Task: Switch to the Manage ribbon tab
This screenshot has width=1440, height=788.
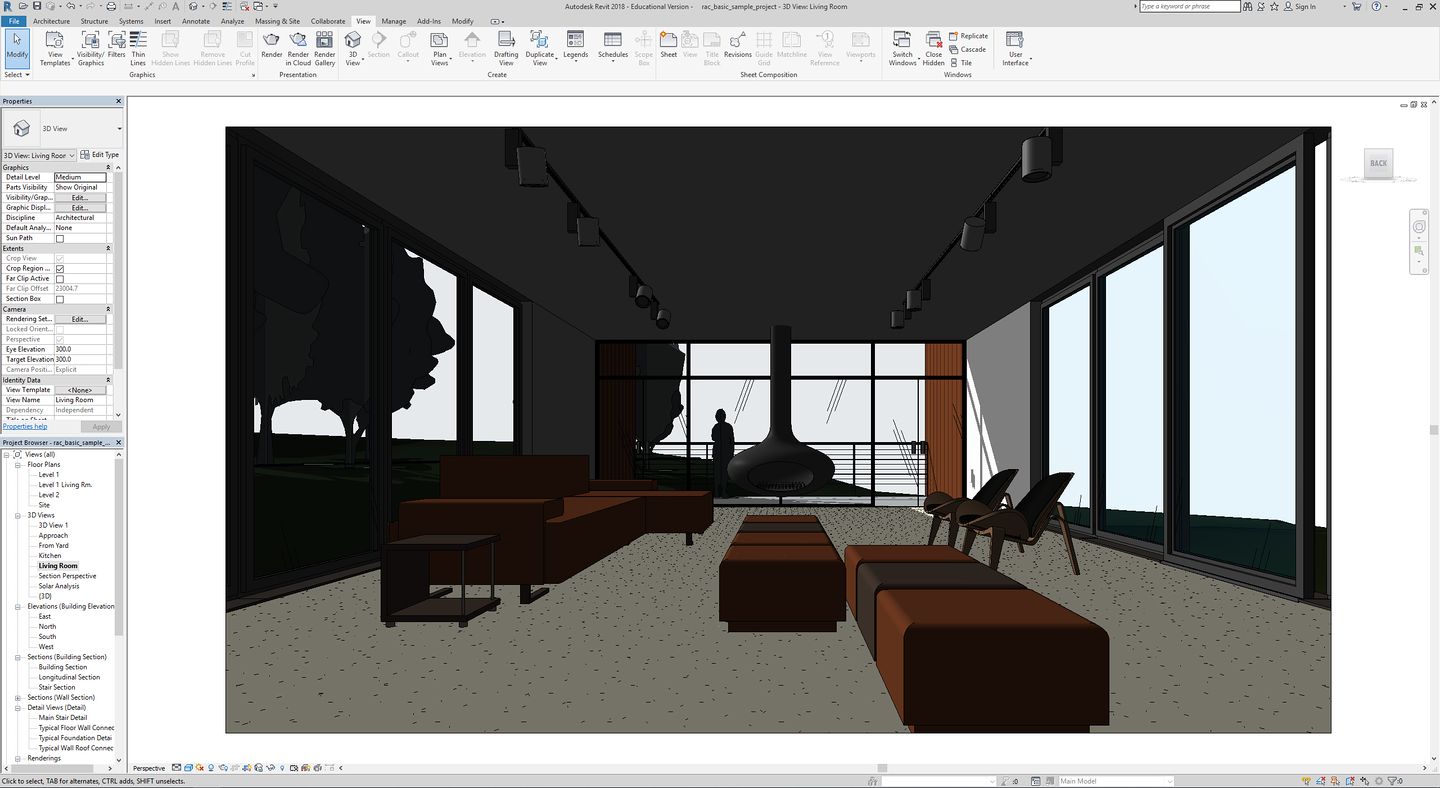Action: [393, 21]
